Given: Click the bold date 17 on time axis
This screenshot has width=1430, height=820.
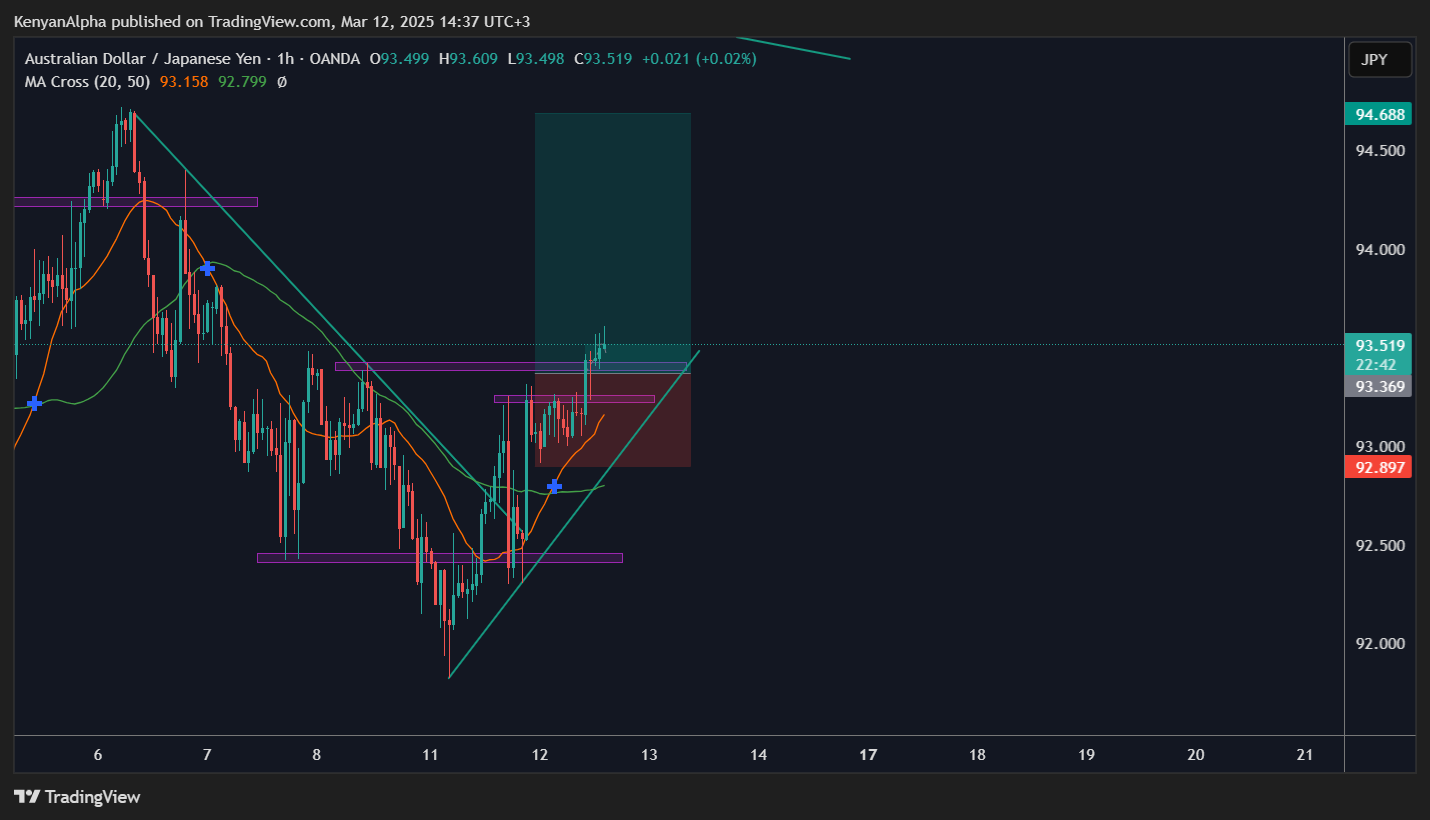Looking at the screenshot, I should click(868, 755).
